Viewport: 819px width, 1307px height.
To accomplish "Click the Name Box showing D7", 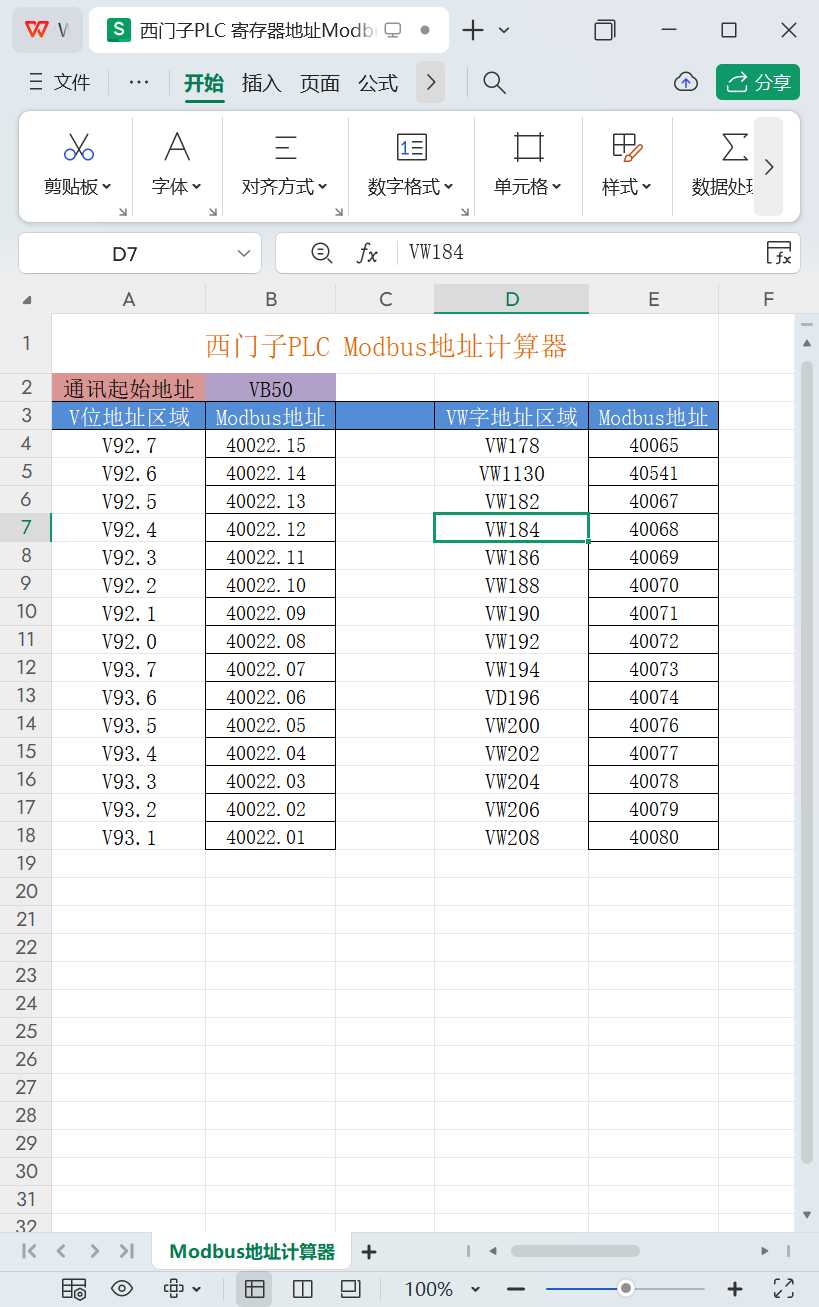I will click(x=125, y=254).
